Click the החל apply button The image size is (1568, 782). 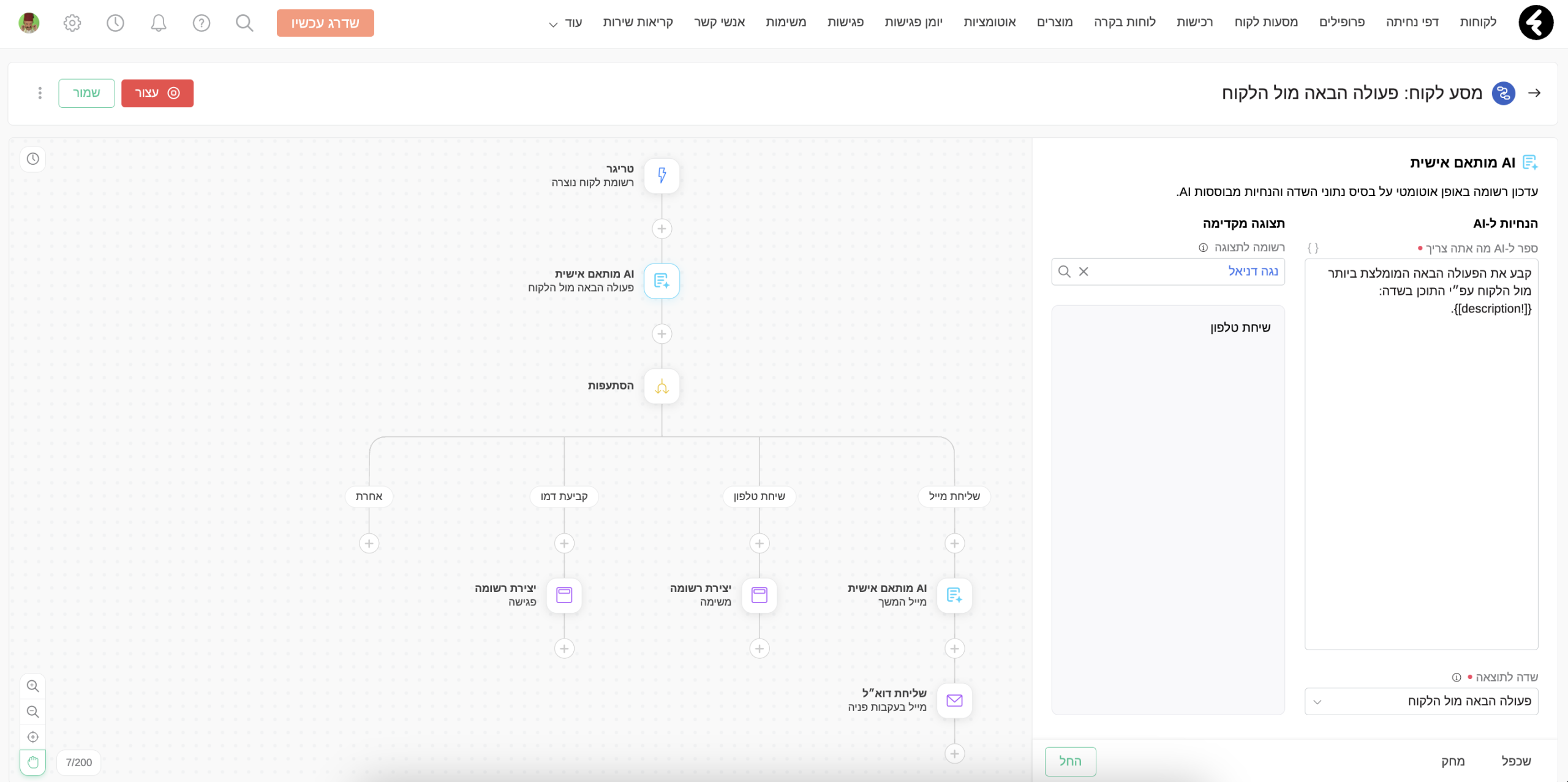(1070, 761)
